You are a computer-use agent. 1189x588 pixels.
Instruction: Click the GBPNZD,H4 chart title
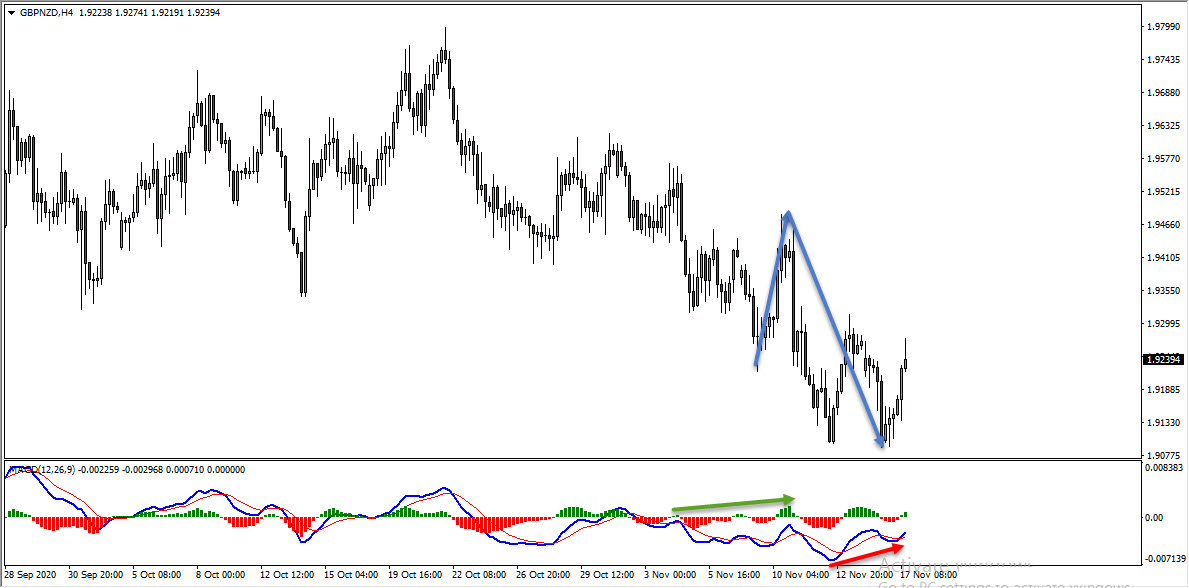[x=45, y=13]
